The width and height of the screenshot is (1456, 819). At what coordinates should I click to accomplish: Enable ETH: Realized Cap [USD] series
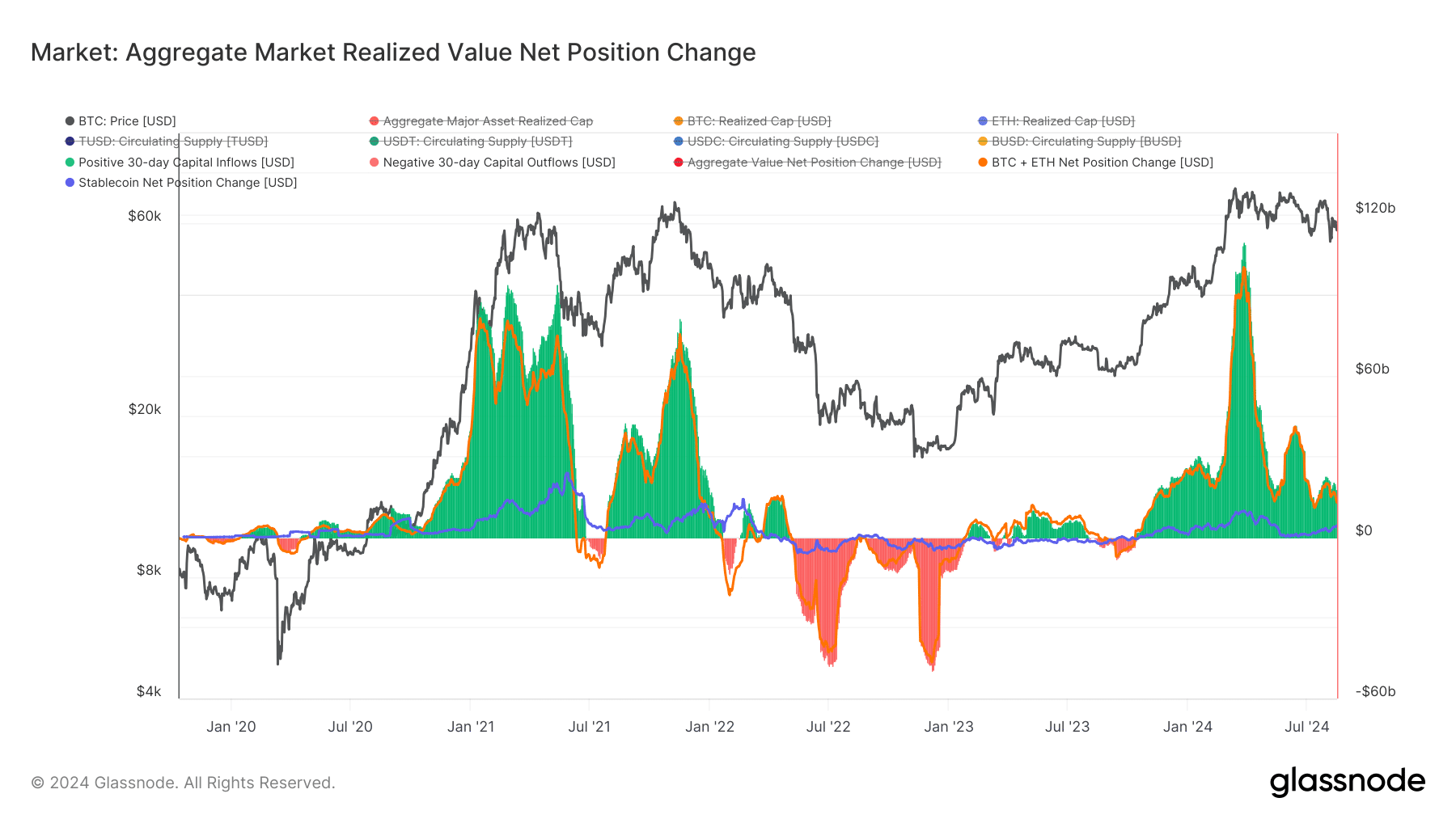[1056, 121]
